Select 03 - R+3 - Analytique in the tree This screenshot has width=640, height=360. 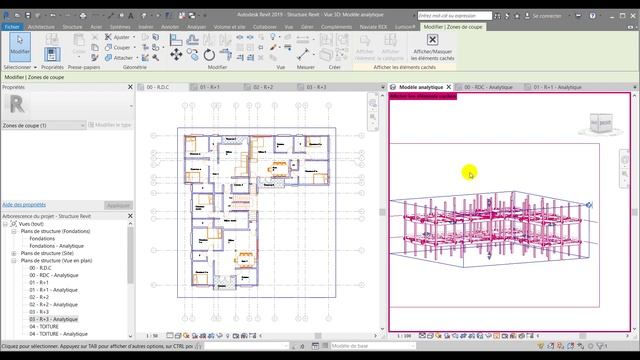(x=53, y=320)
